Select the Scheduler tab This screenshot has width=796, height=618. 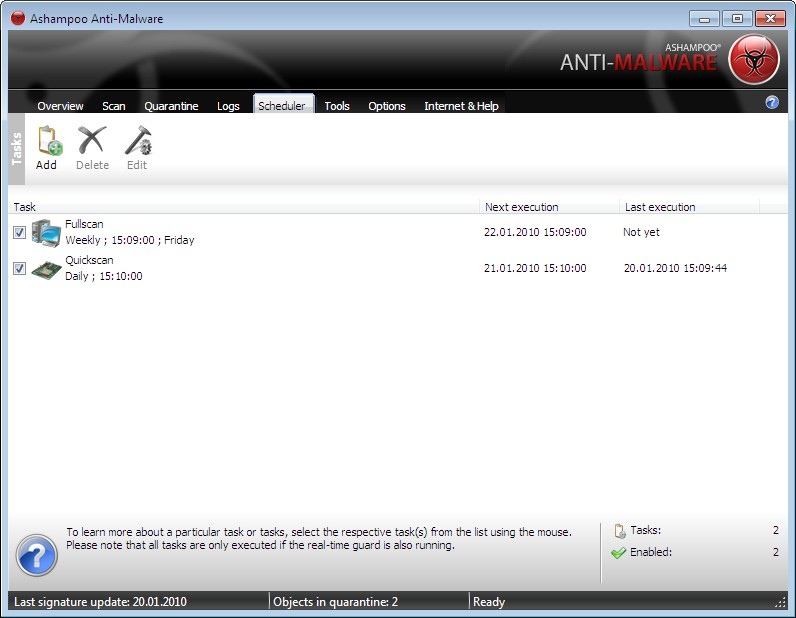coord(282,105)
